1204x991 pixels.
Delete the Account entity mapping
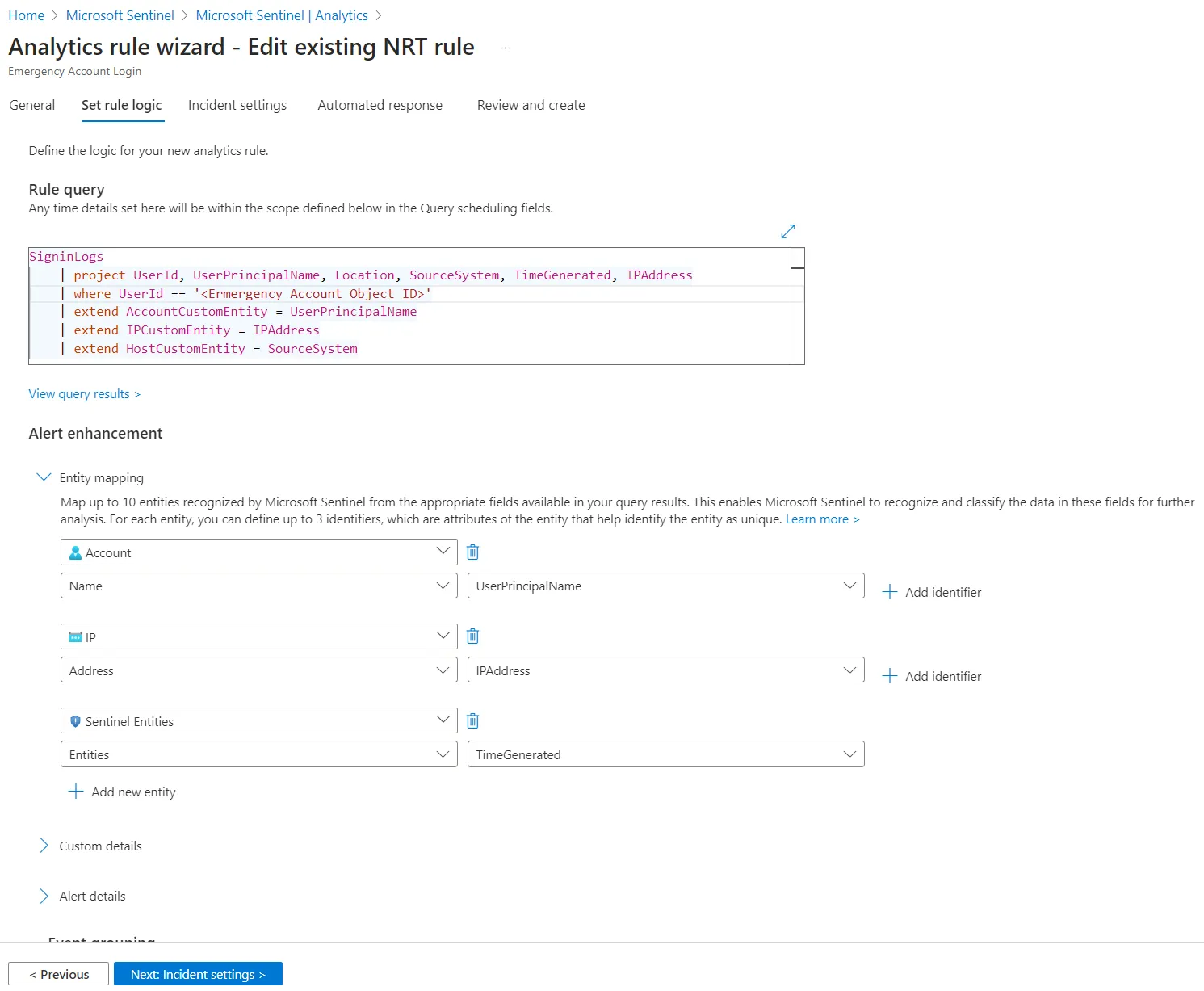pyautogui.click(x=473, y=552)
